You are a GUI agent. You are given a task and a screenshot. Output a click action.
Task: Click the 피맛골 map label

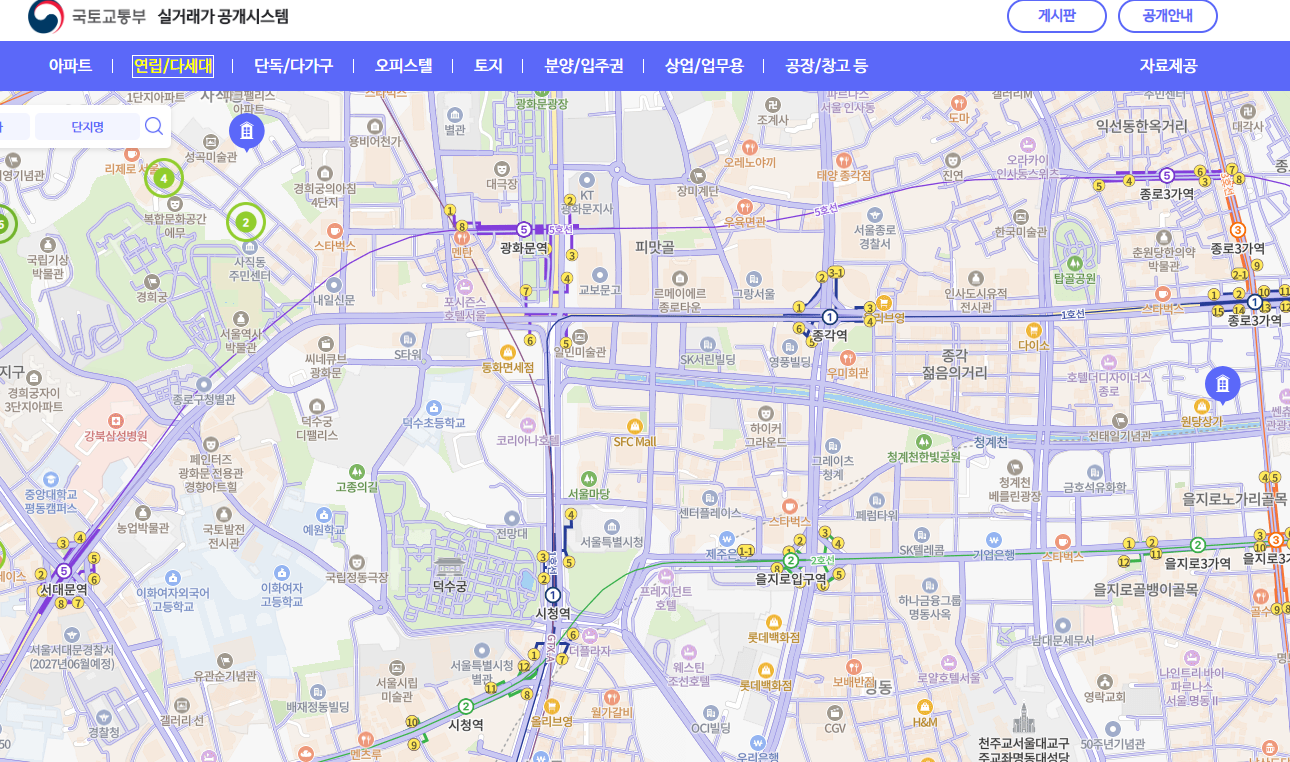[x=655, y=246]
